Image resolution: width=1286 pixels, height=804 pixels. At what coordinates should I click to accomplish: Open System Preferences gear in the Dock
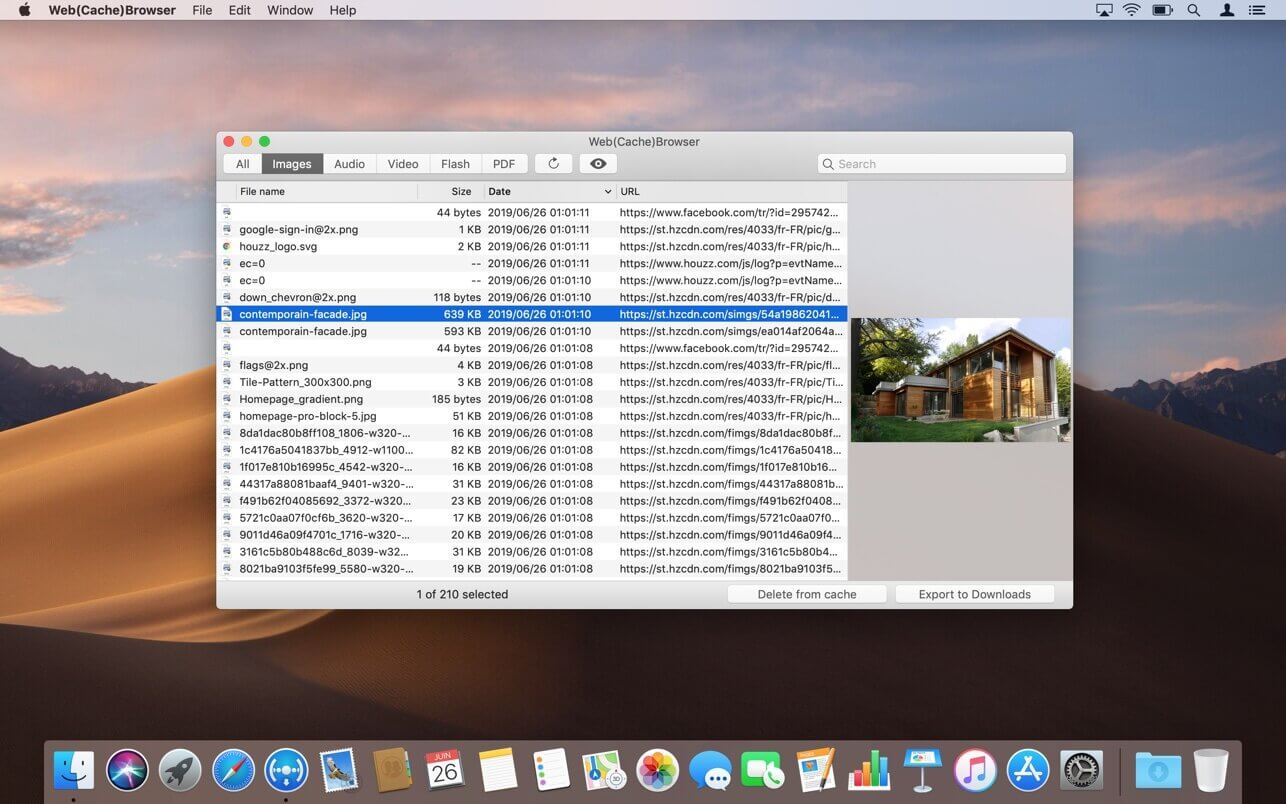tap(1081, 770)
